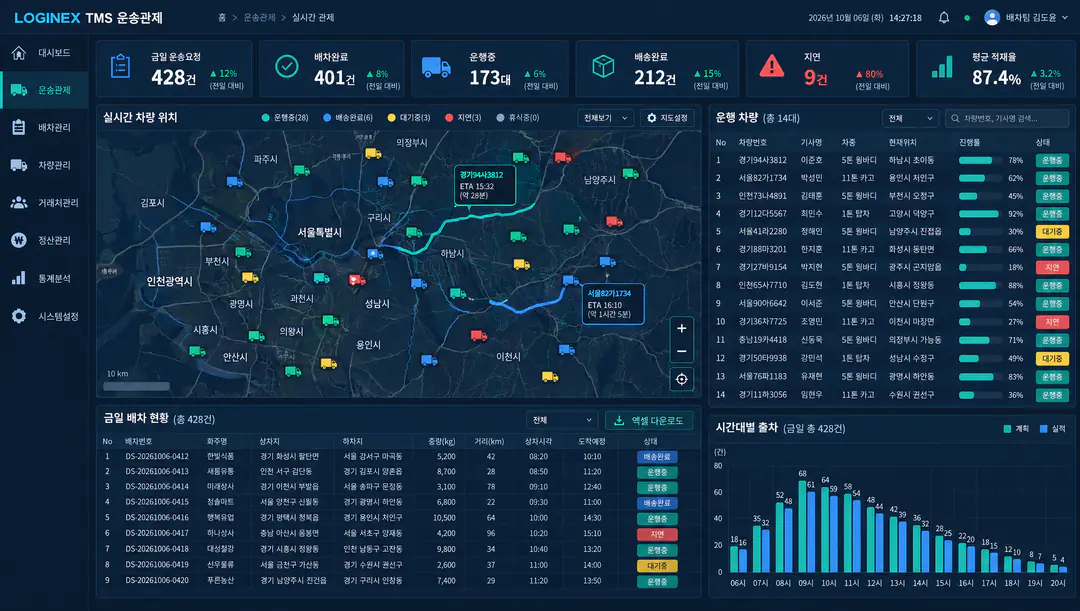Click the red delayed truck marker near 과천시

[x=357, y=280]
